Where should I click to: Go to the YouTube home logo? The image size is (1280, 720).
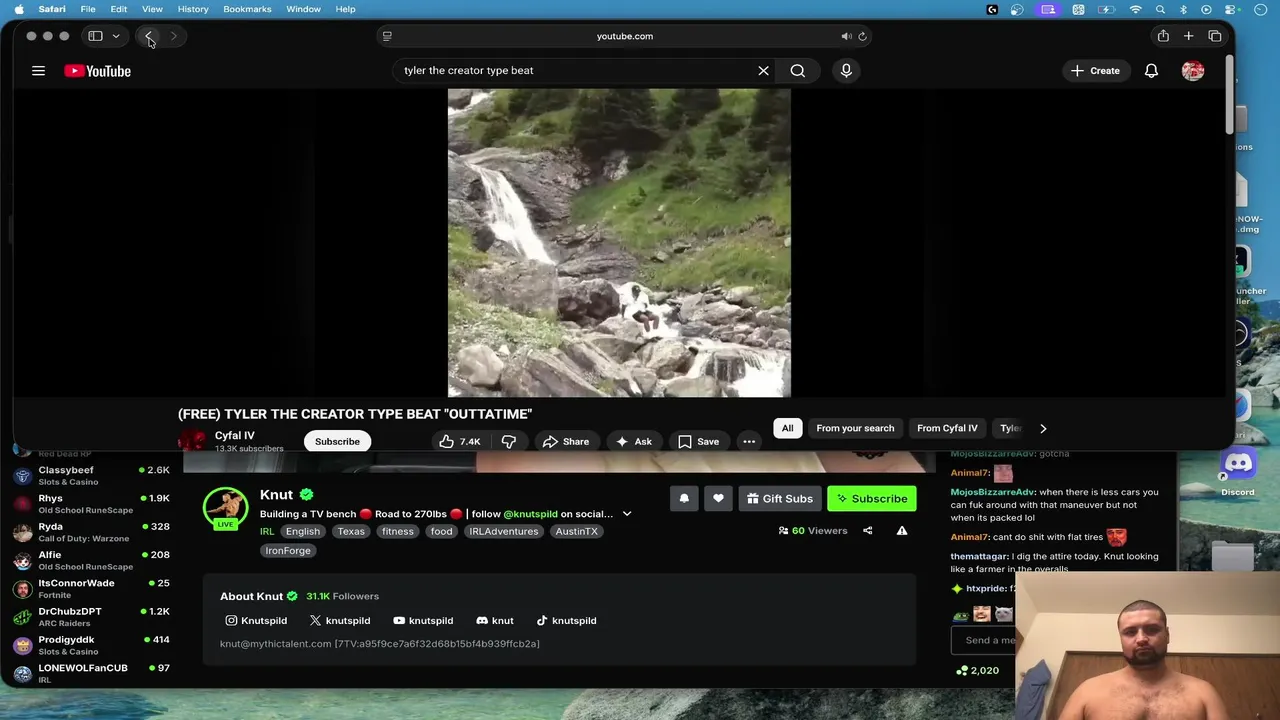(98, 71)
